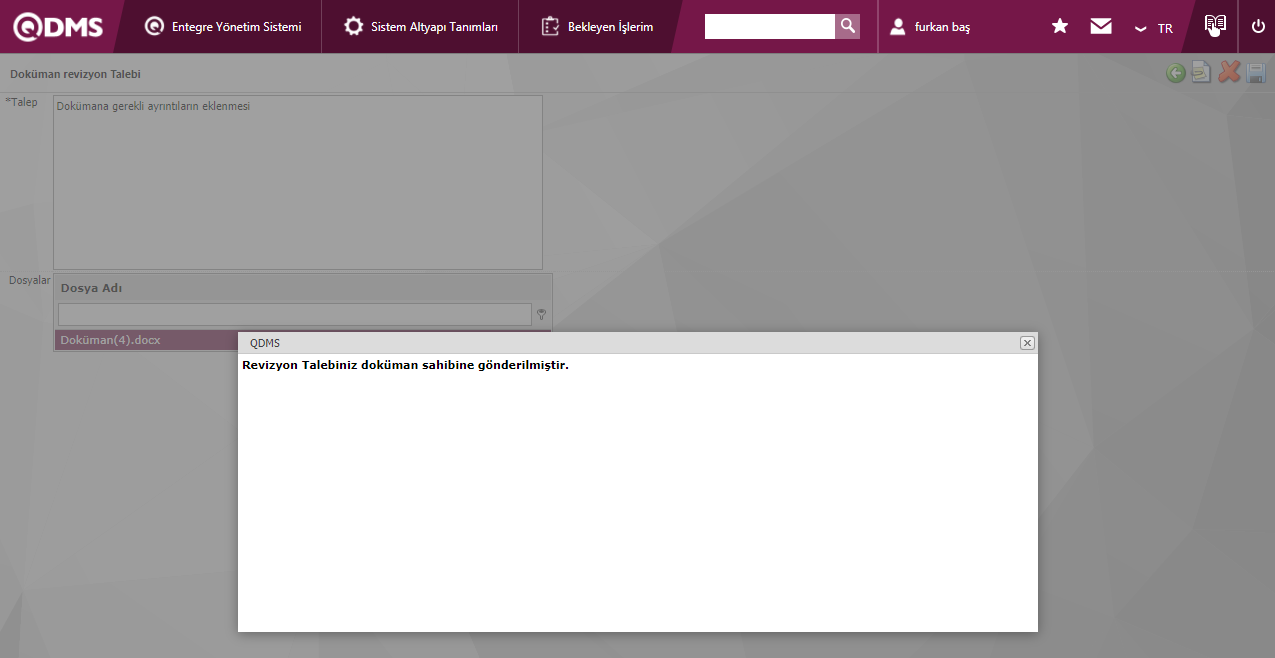Click the Doküman revizyon Talebi page title
Viewport: 1275px width, 658px height.
pyautogui.click(x=76, y=74)
